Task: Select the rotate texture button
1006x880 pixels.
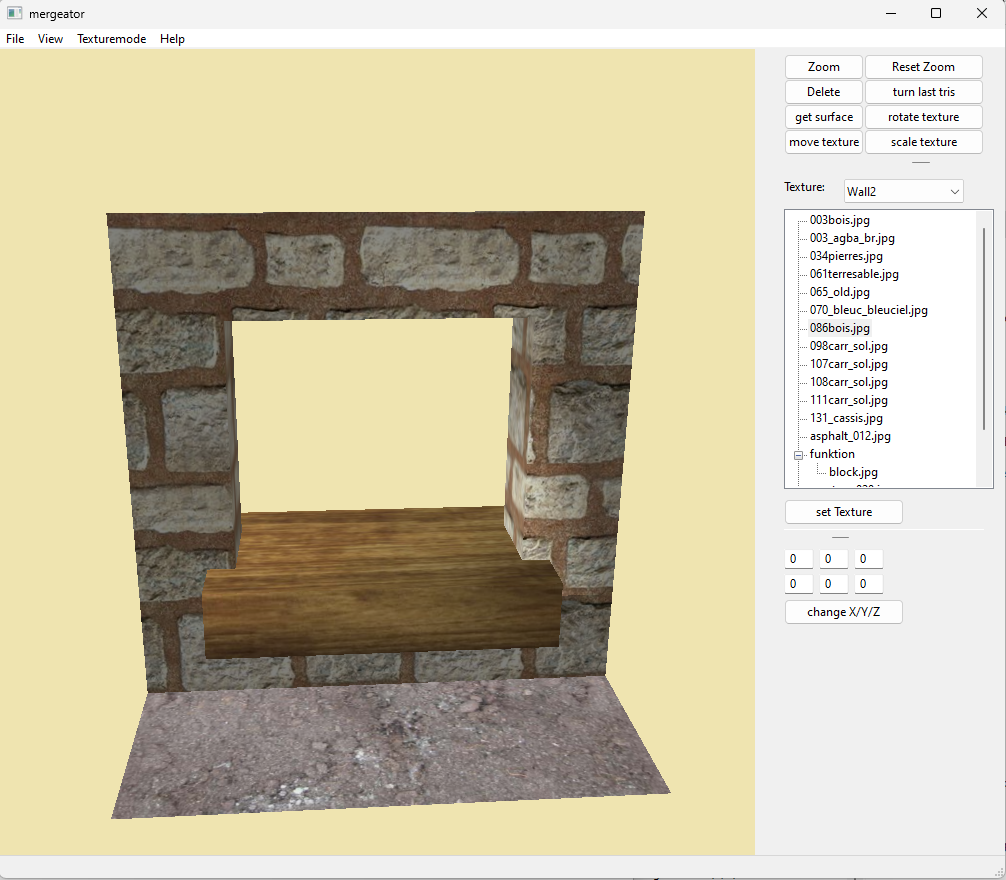Action: 923,117
